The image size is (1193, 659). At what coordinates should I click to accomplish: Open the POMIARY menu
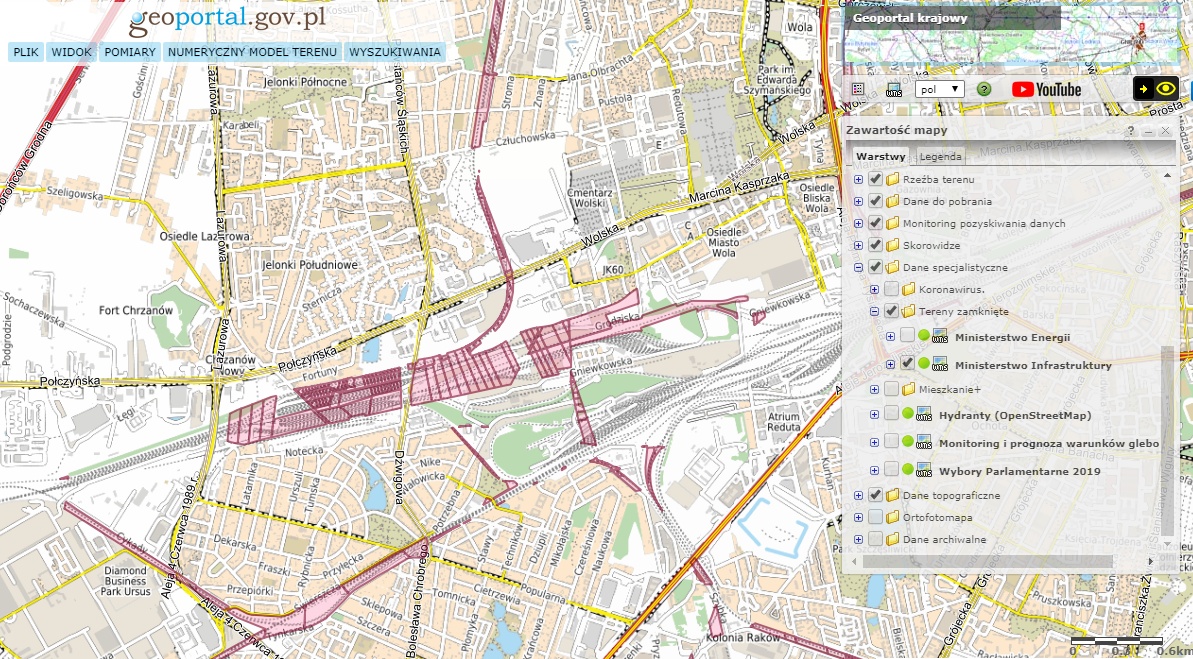pyautogui.click(x=130, y=52)
